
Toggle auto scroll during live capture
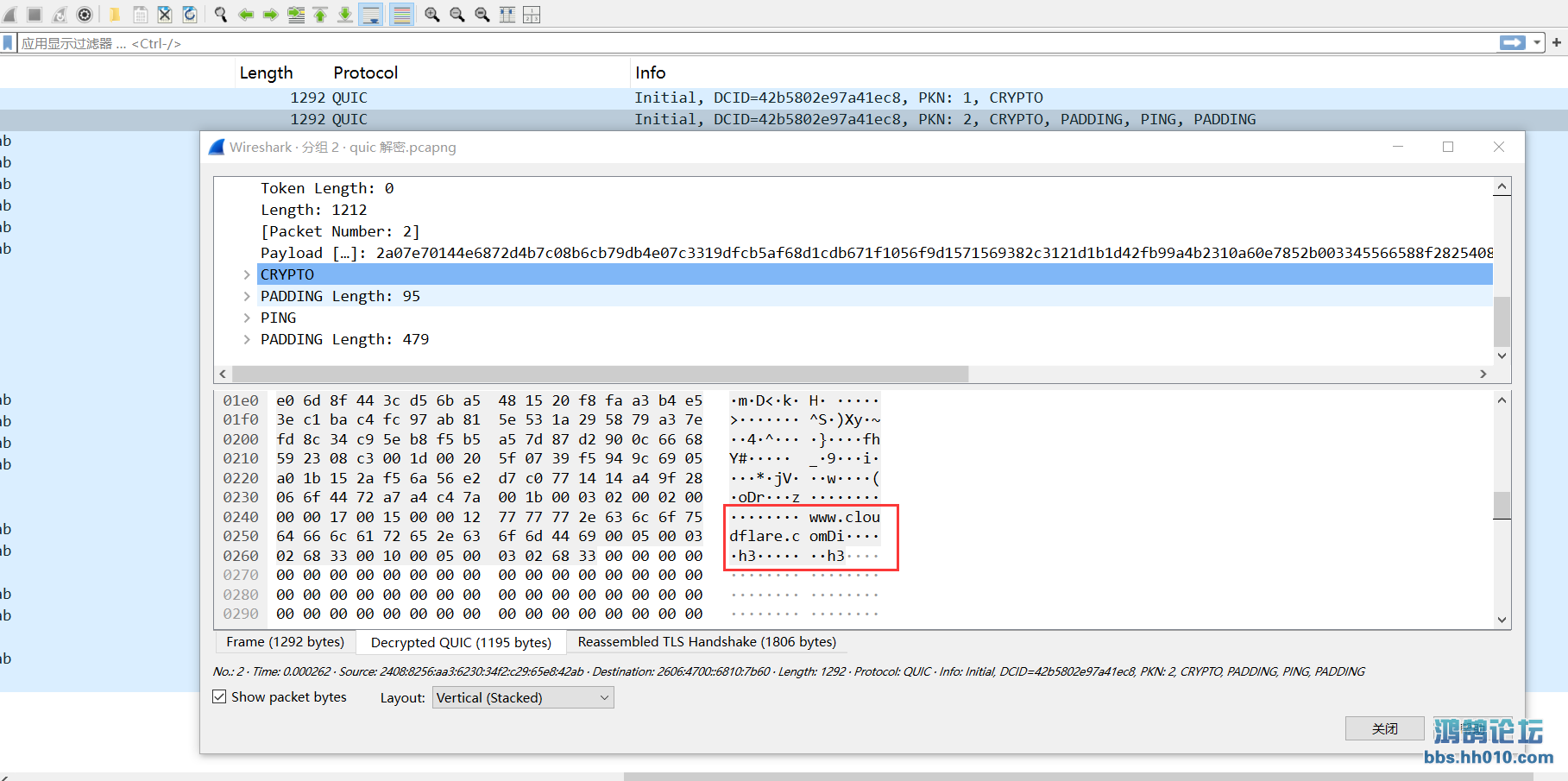[371, 15]
